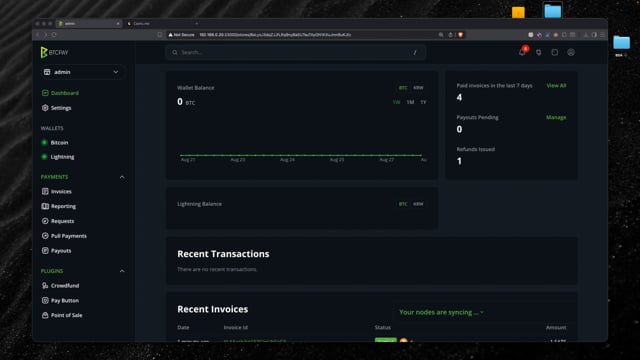
Task: Click the Invoice Id column header
Action: pyautogui.click(x=236, y=327)
